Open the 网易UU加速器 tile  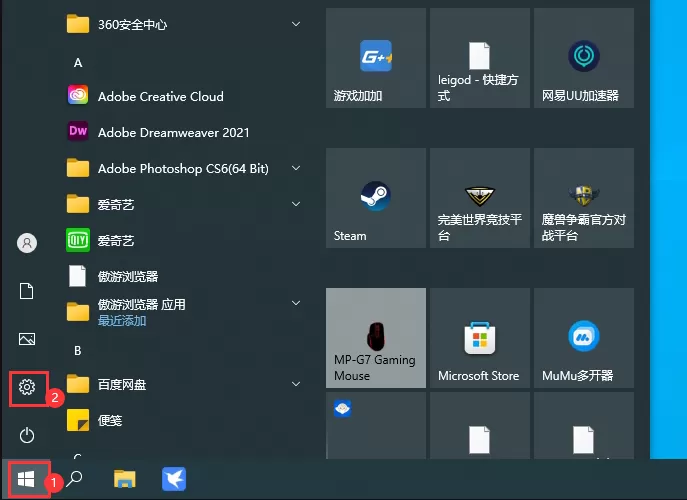[584, 58]
